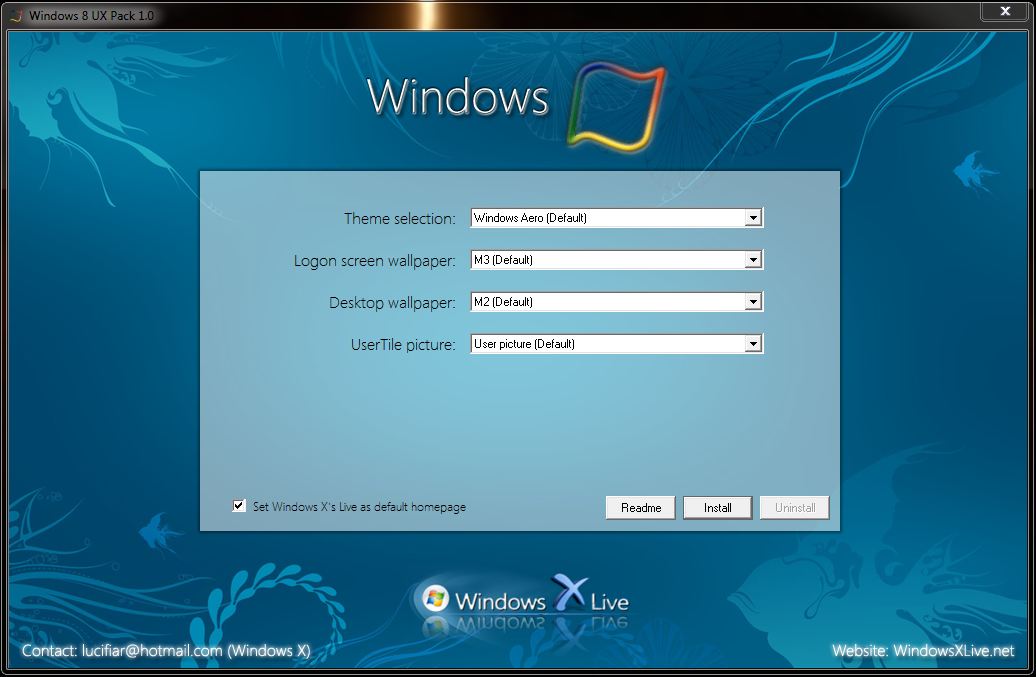The image size is (1036, 677).
Task: Click the Theme selection label
Action: [400, 219]
